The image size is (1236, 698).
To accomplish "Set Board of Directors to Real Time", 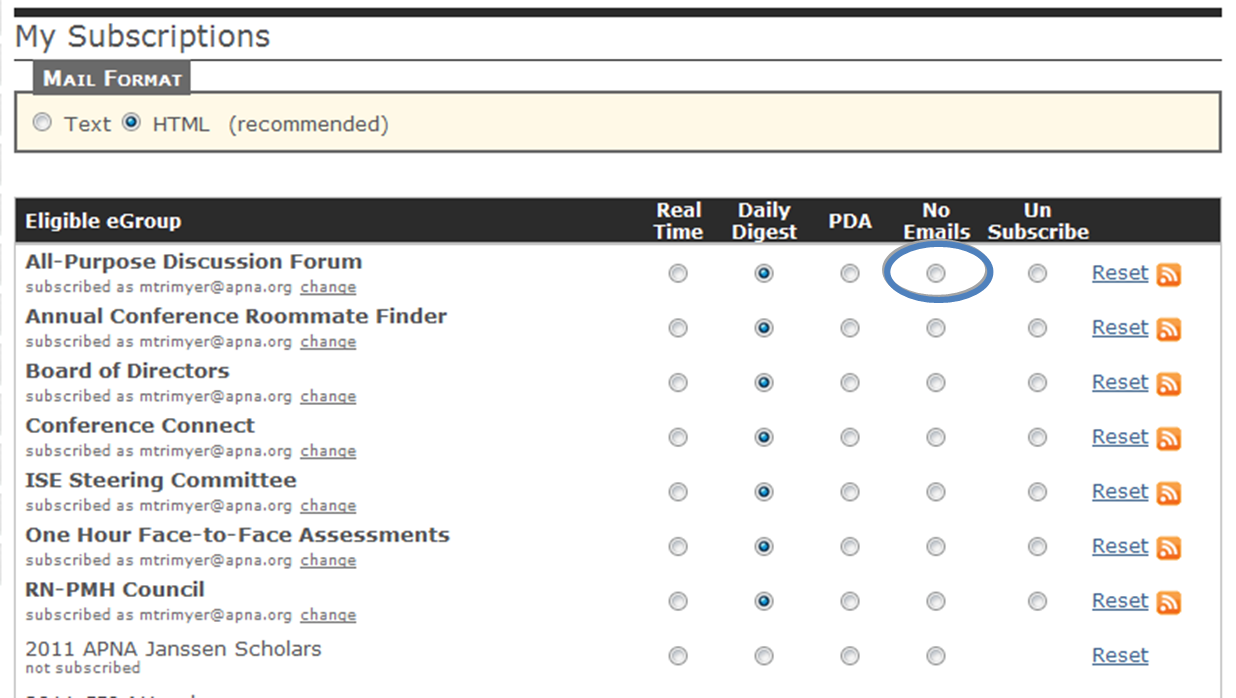I will (678, 383).
